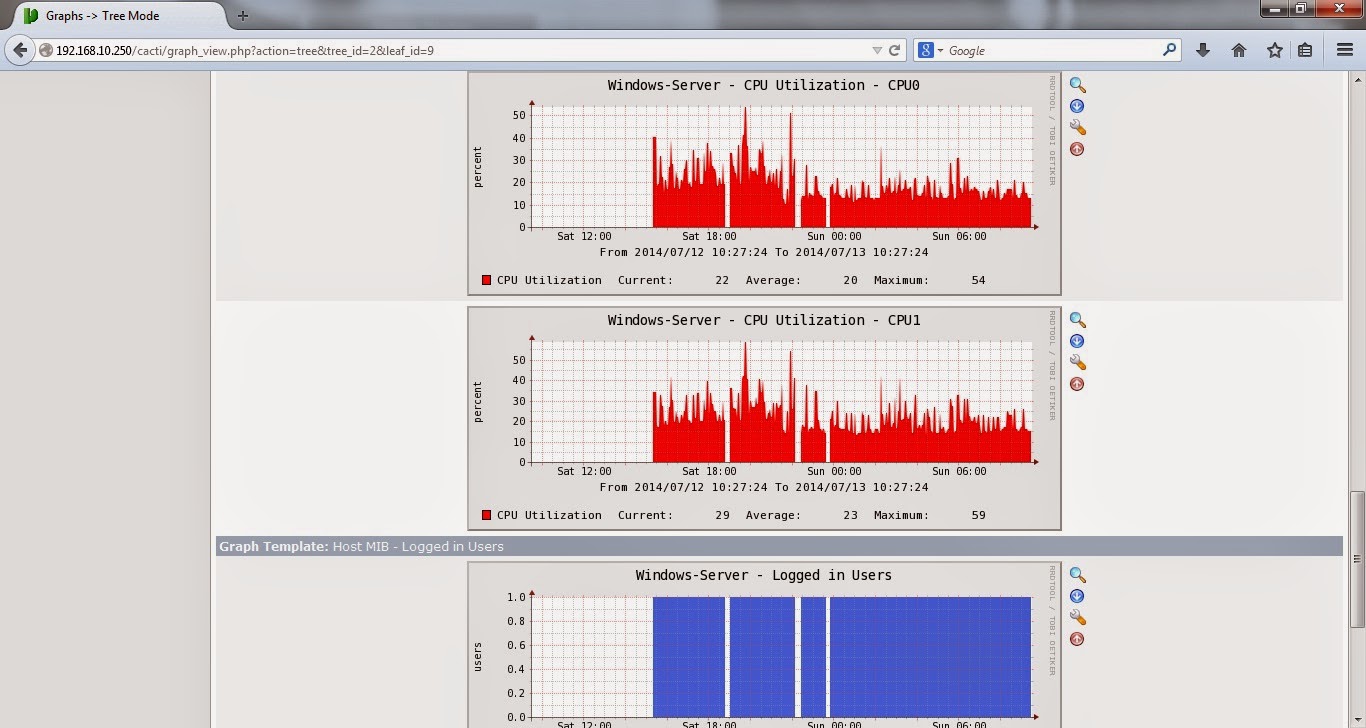This screenshot has width=1366, height=728.
Task: Reload the Cacti page
Action: coord(895,50)
